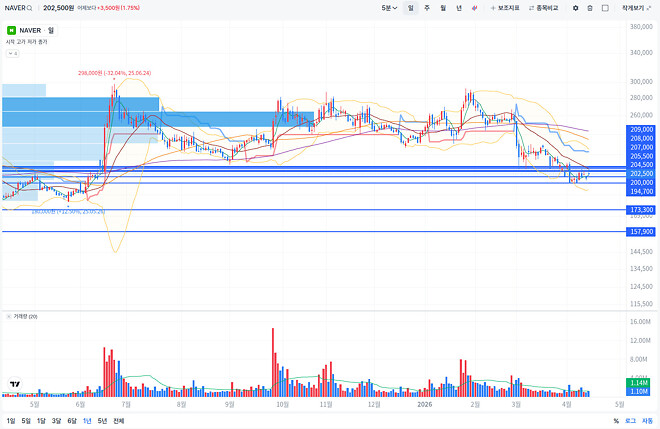Set range to 5년
Viewport: 660px width, 429px height.
point(102,421)
